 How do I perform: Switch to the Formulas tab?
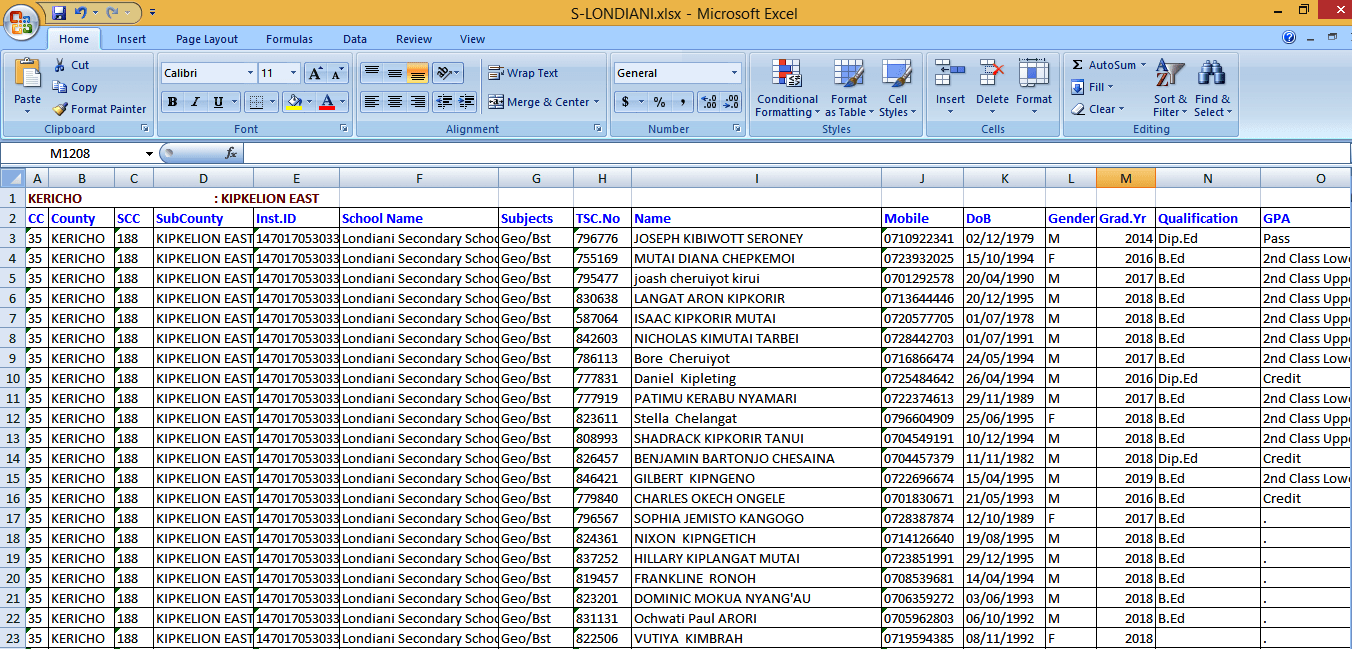289,39
